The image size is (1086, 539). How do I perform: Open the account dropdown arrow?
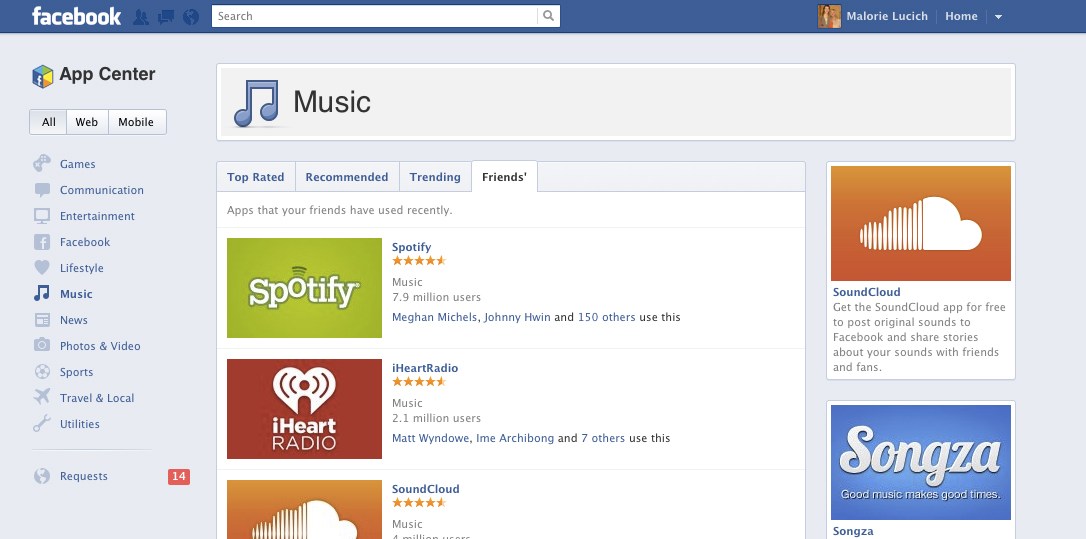click(998, 17)
